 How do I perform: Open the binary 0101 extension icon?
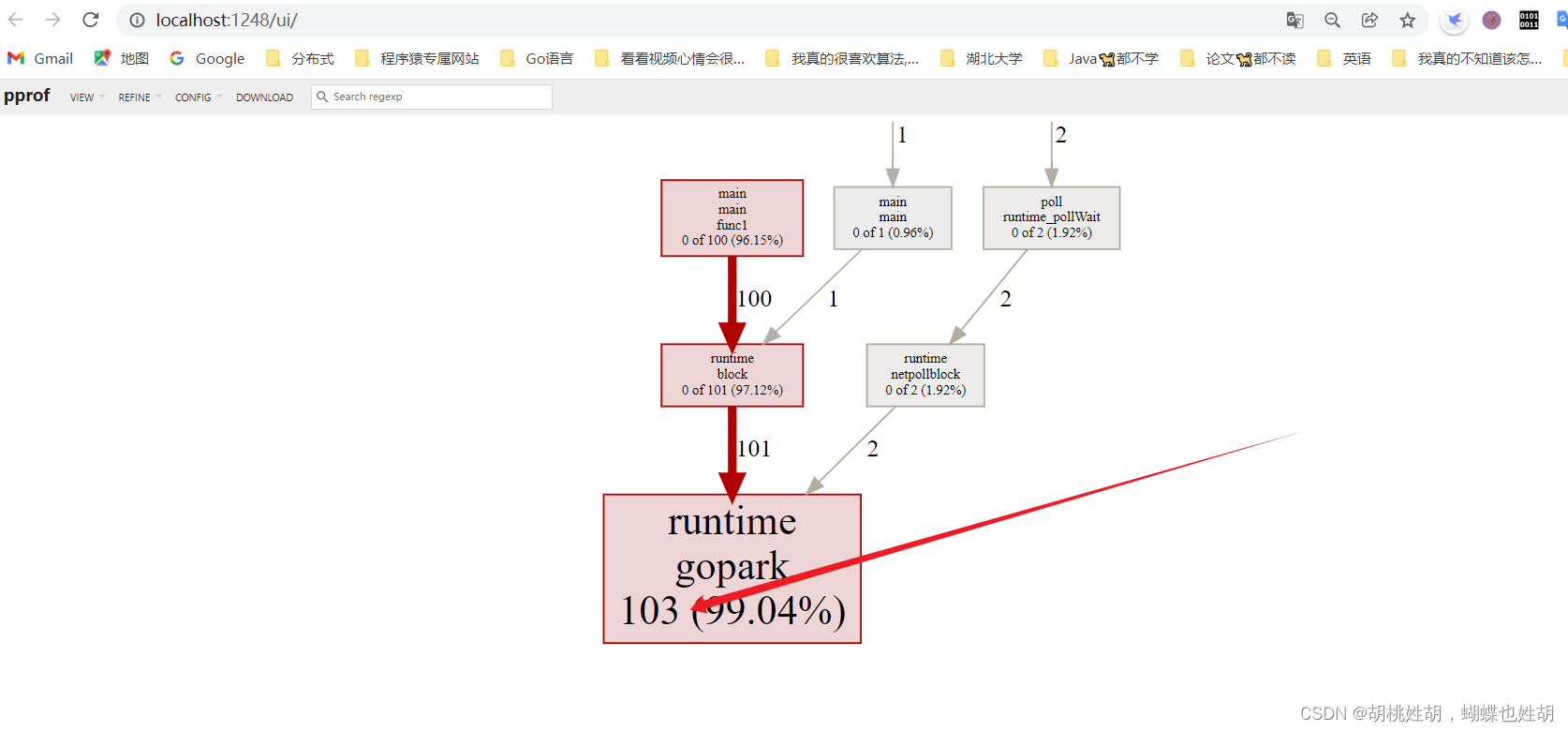[1529, 20]
